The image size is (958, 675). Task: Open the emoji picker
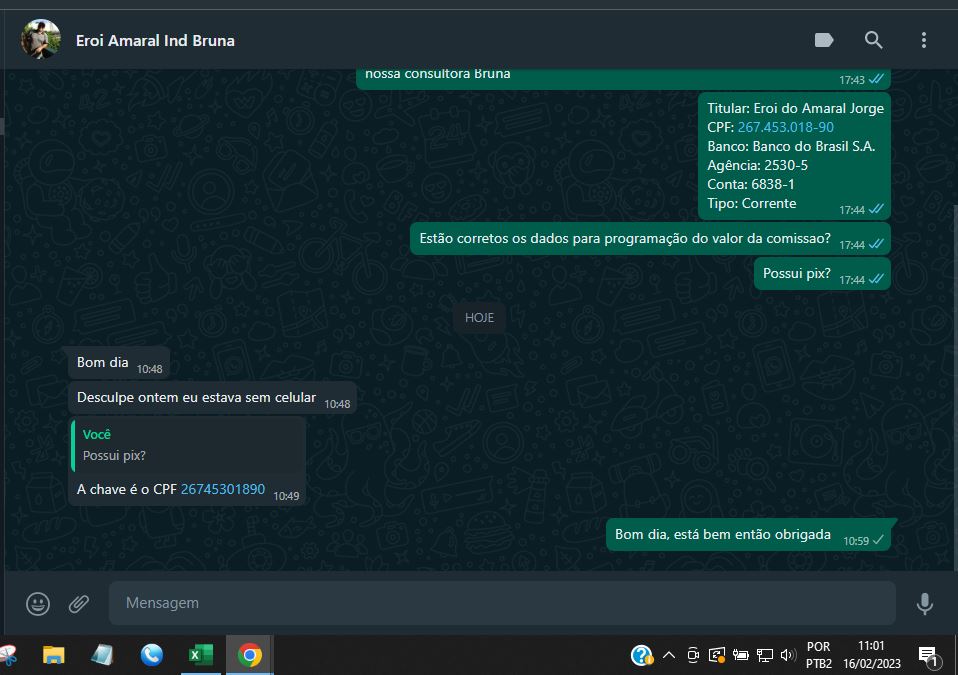click(x=38, y=603)
